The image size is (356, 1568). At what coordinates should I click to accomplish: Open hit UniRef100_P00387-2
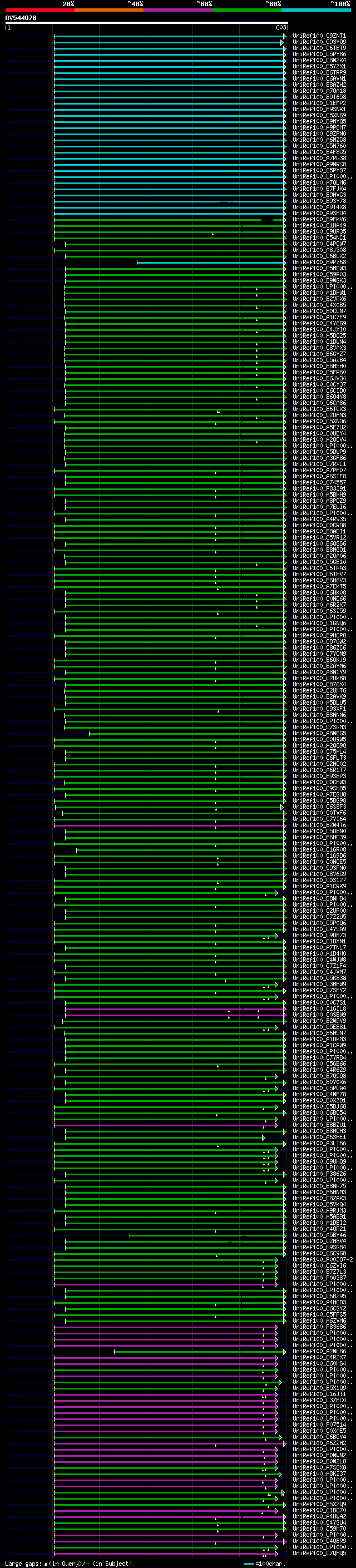tap(323, 1259)
